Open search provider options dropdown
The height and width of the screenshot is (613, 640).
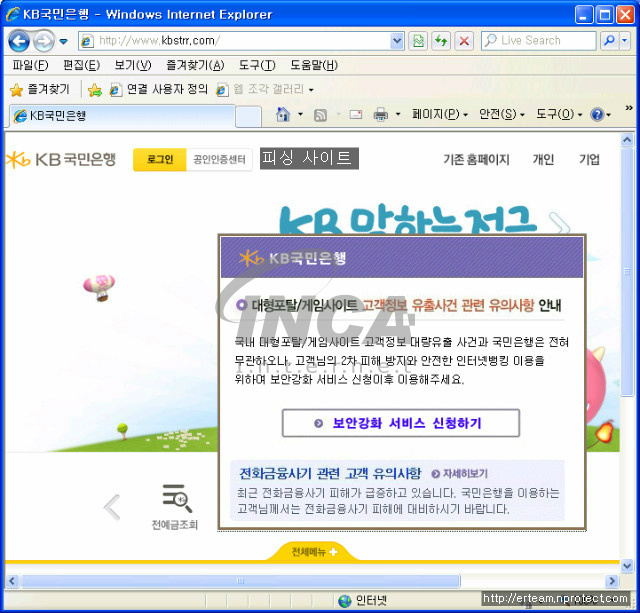[x=624, y=41]
